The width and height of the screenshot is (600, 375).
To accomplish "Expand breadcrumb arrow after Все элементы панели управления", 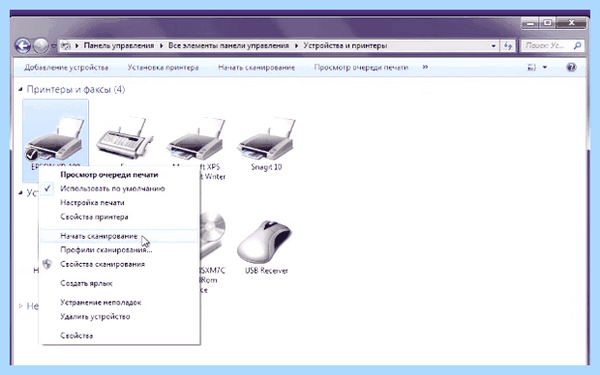I will coord(296,46).
